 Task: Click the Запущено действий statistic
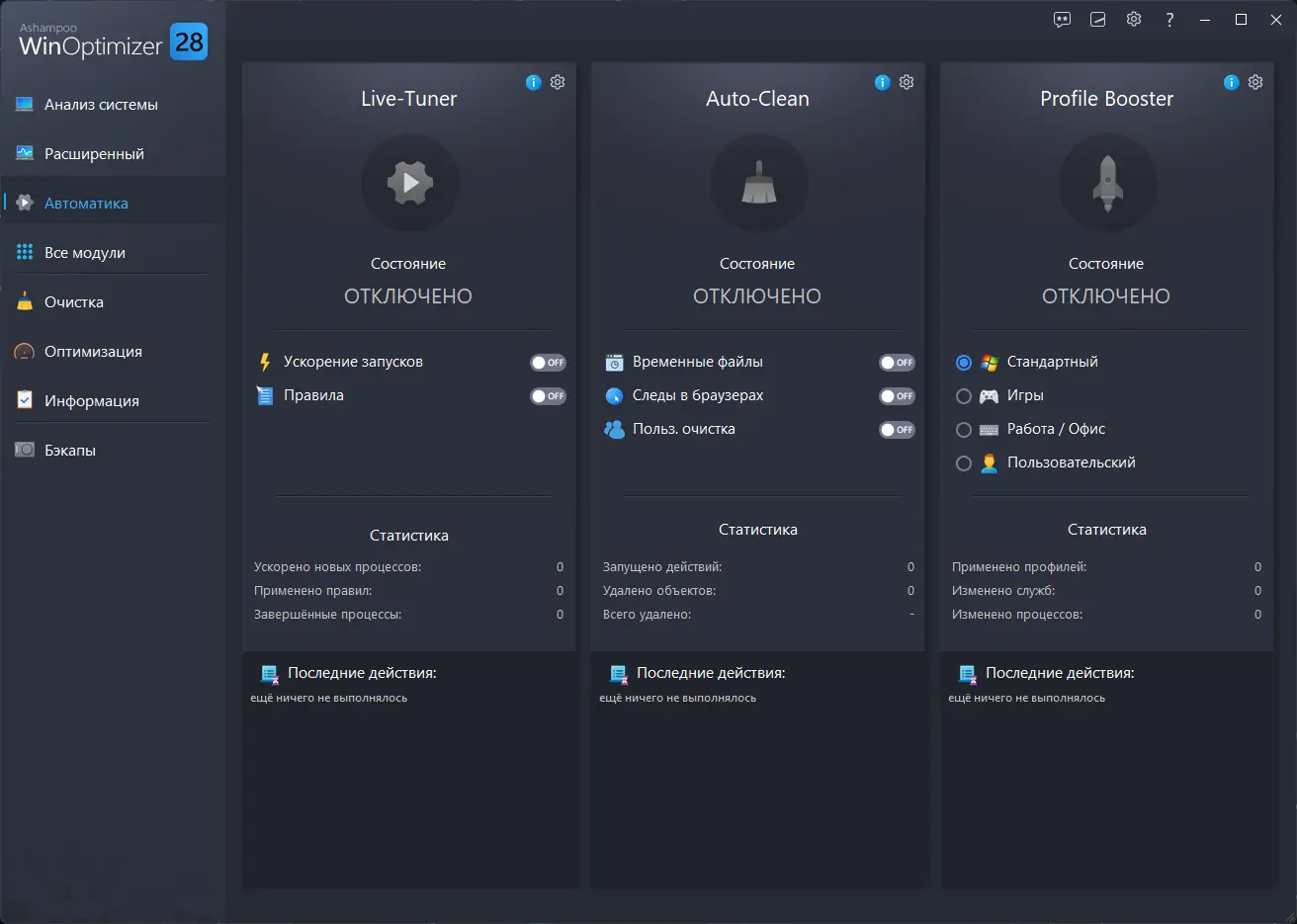click(x=758, y=567)
